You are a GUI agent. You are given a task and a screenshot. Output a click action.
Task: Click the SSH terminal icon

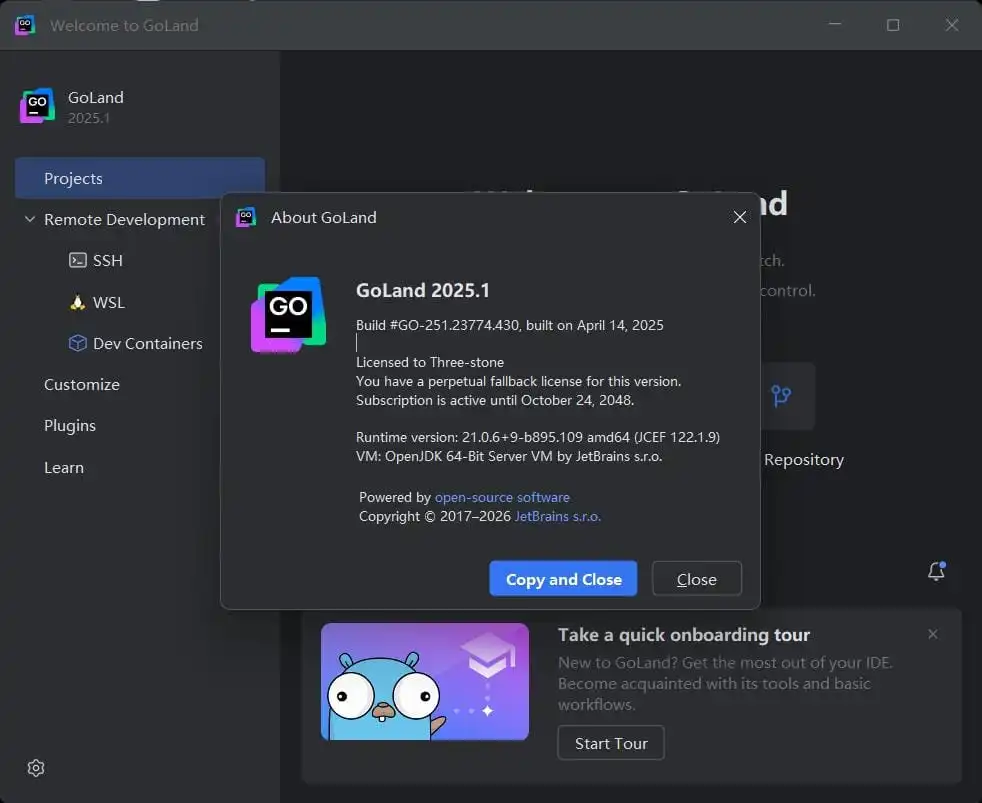[x=78, y=260]
